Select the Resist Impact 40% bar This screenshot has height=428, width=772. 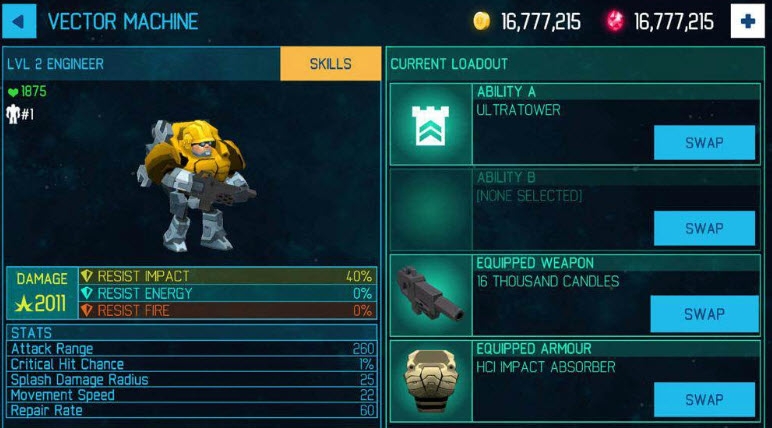click(227, 276)
